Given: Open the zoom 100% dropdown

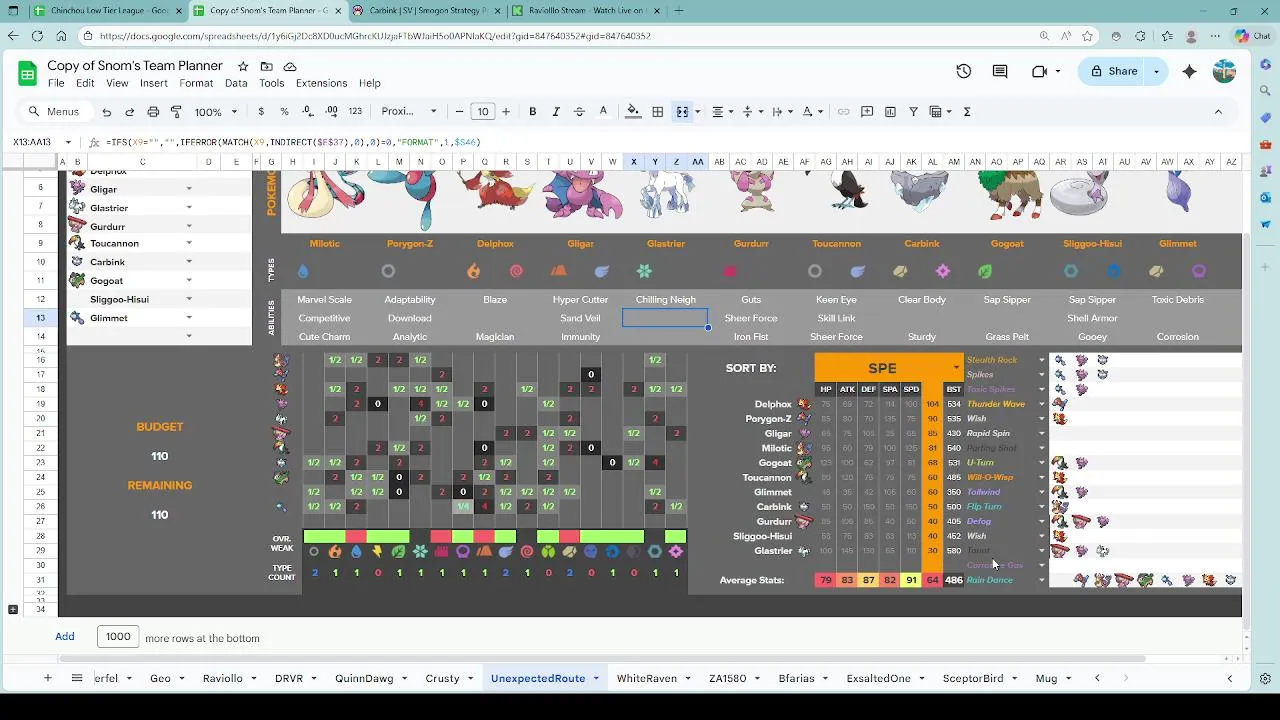Looking at the screenshot, I should tap(214, 112).
